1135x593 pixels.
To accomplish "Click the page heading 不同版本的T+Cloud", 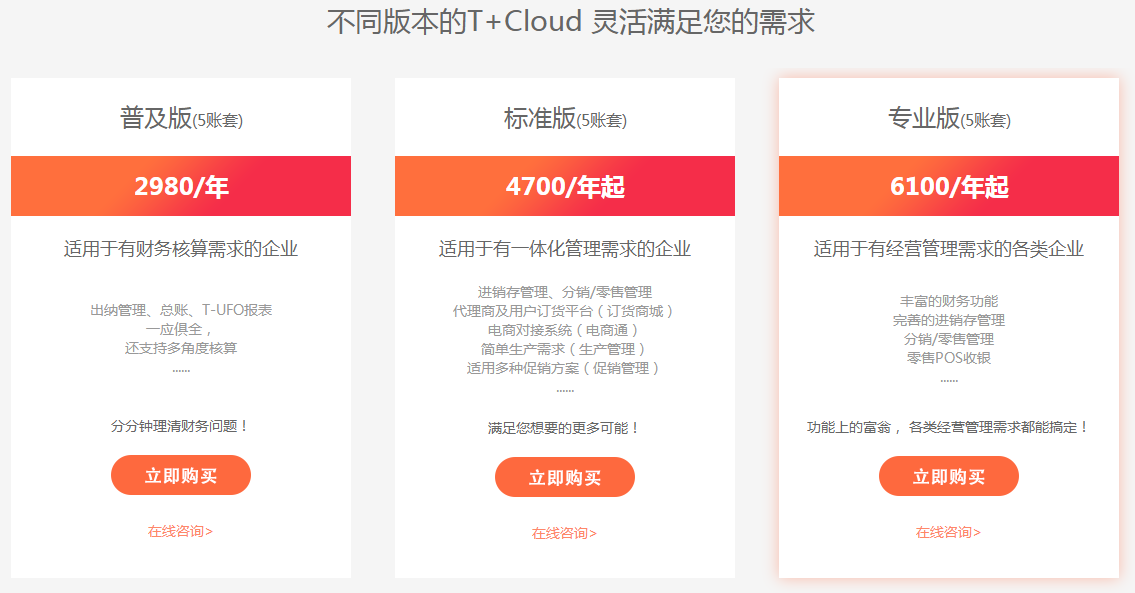I will 454,22.
